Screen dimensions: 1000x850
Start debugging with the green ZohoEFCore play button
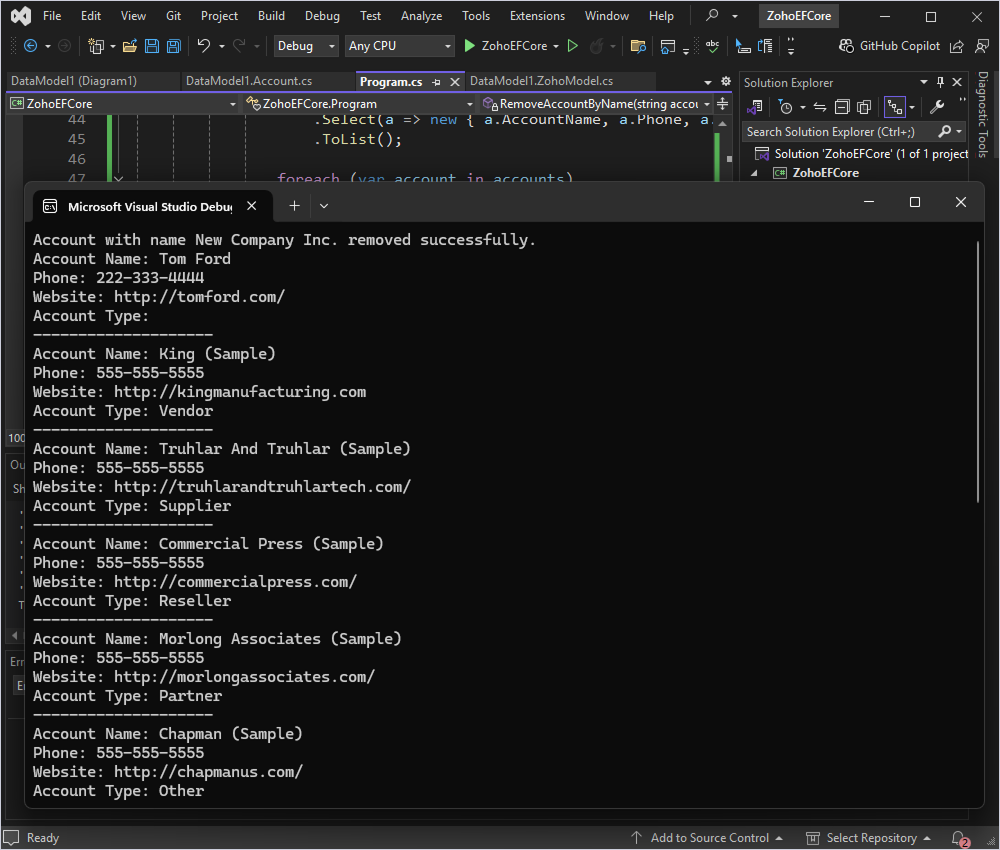pos(470,46)
